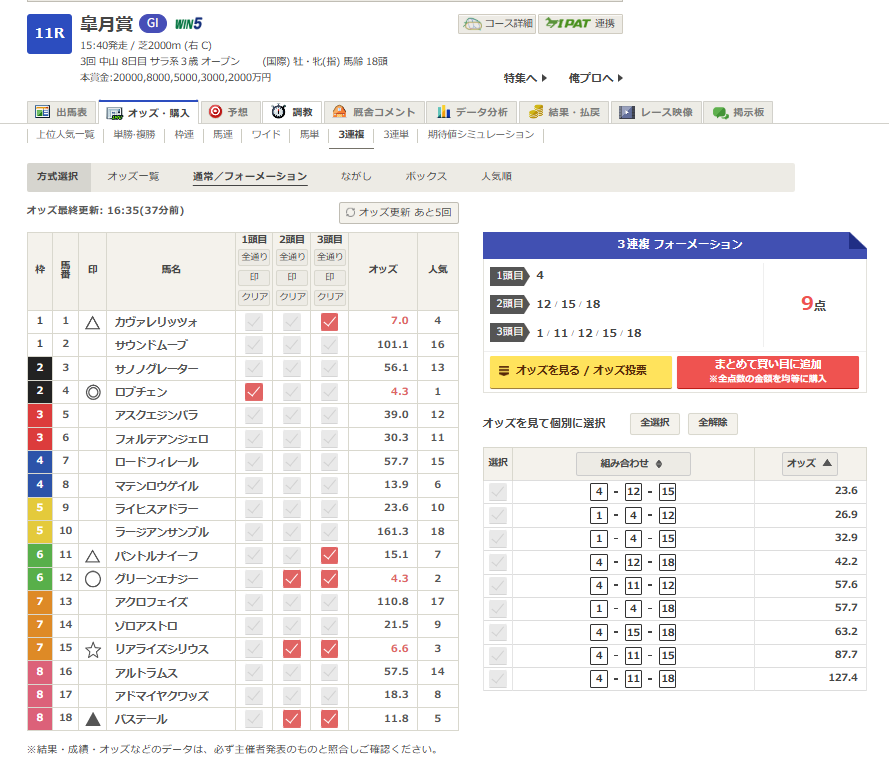Check 1頭目 checkbox for カヴァレリッツォ
This screenshot has width=889, height=760.
click(254, 322)
